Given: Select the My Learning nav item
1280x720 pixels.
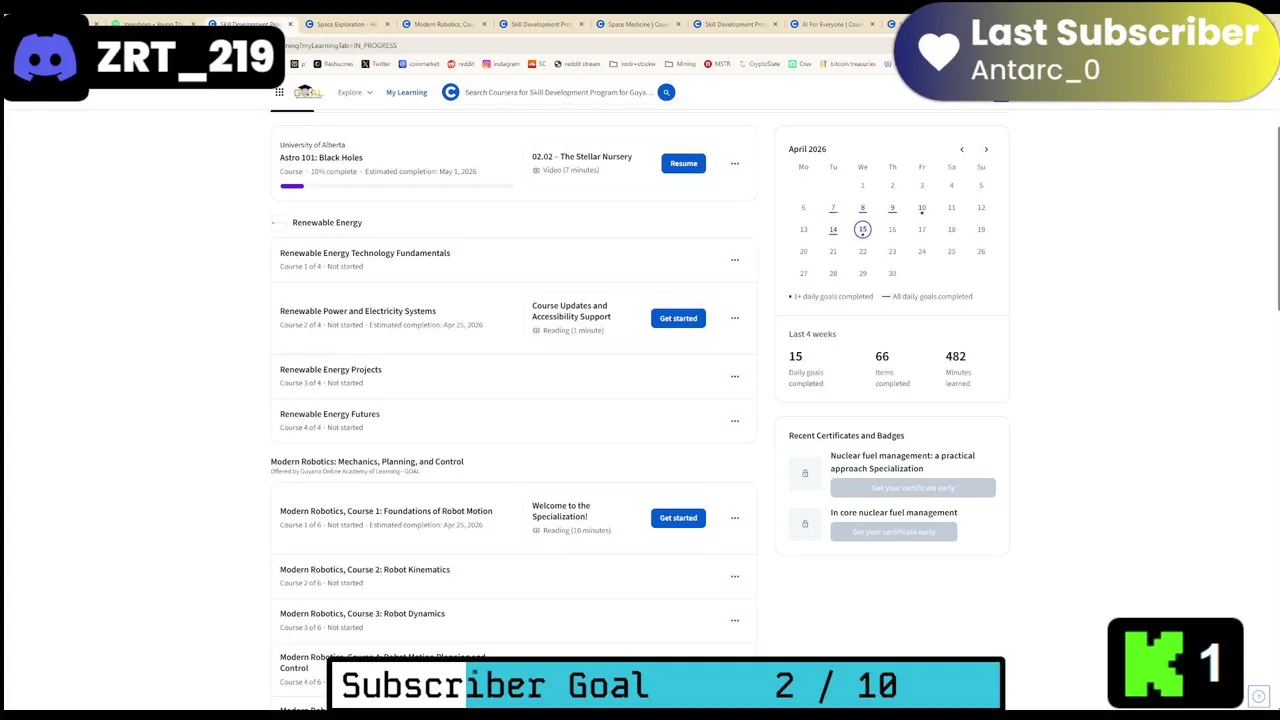Looking at the screenshot, I should click(407, 92).
